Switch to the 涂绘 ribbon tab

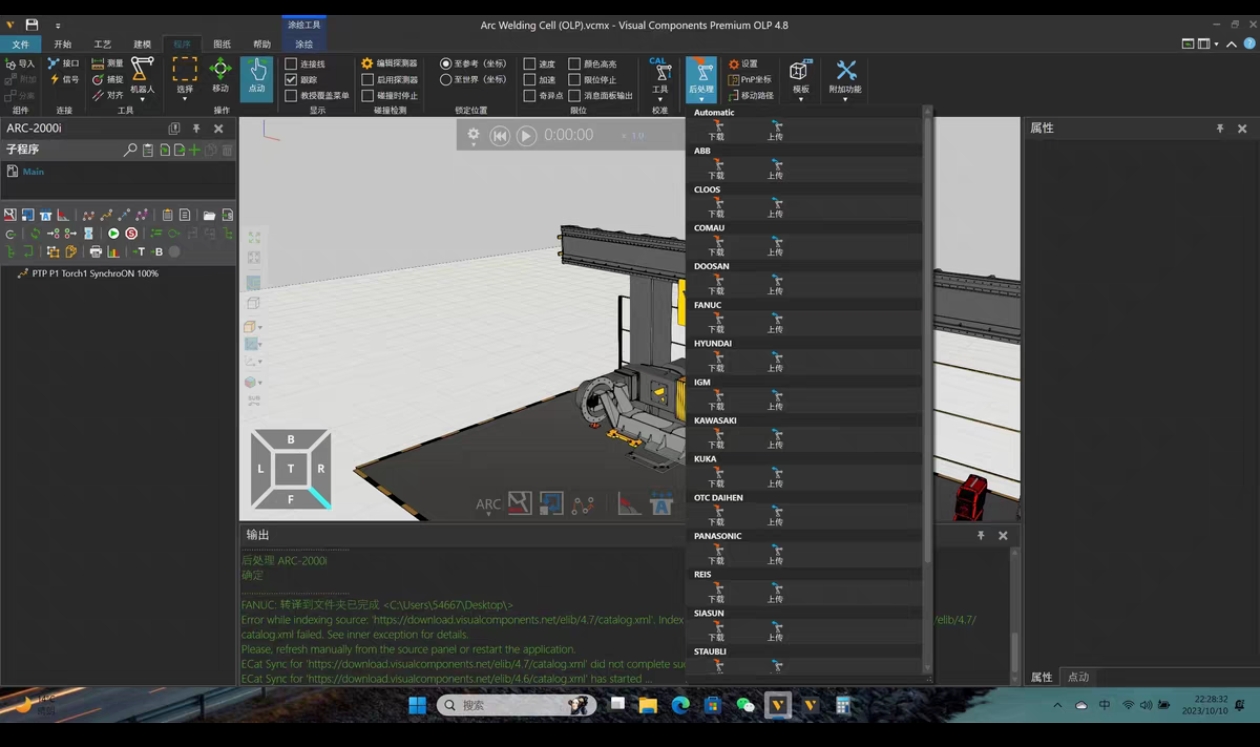(304, 44)
